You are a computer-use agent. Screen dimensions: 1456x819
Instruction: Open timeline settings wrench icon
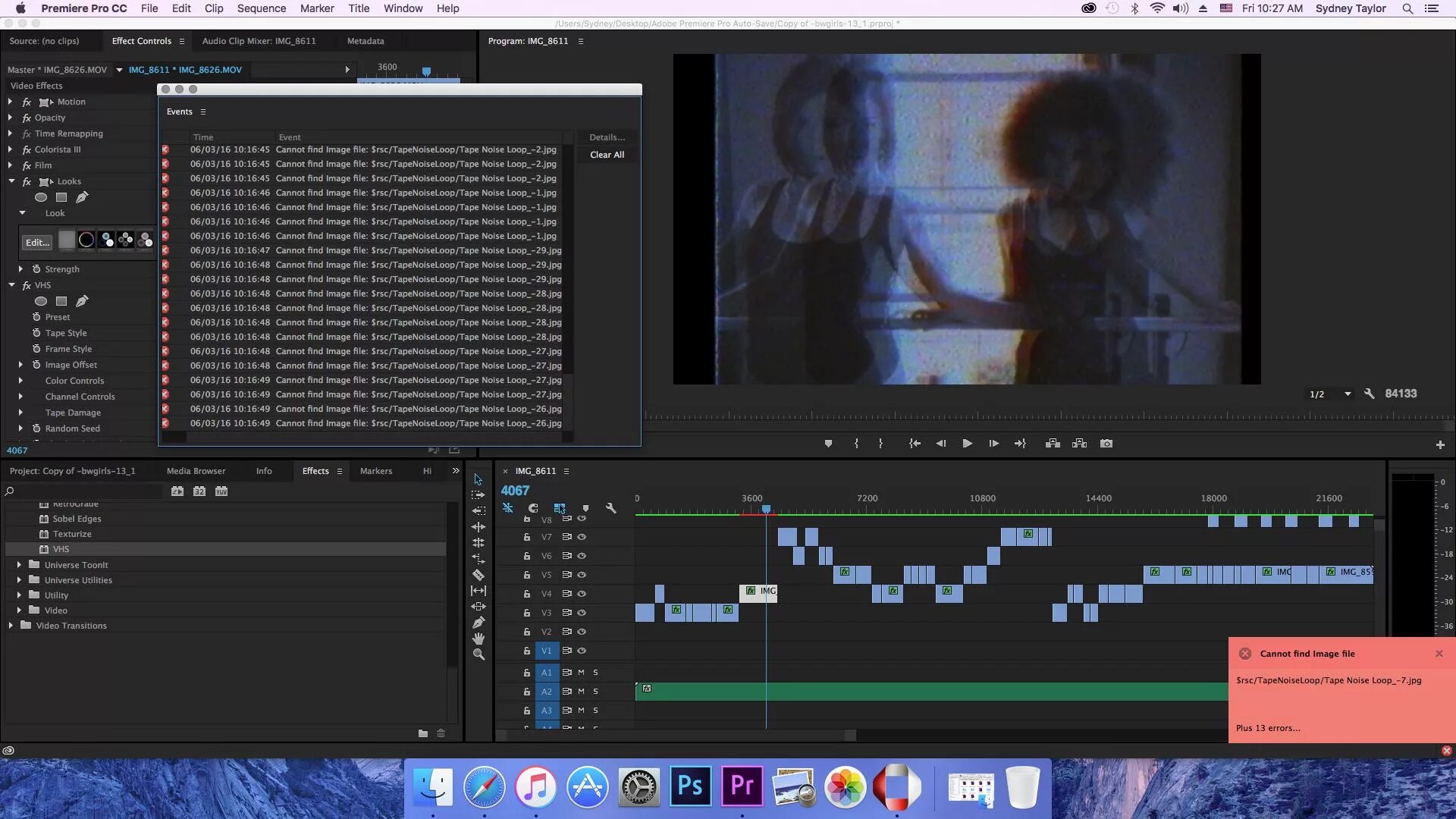click(610, 508)
